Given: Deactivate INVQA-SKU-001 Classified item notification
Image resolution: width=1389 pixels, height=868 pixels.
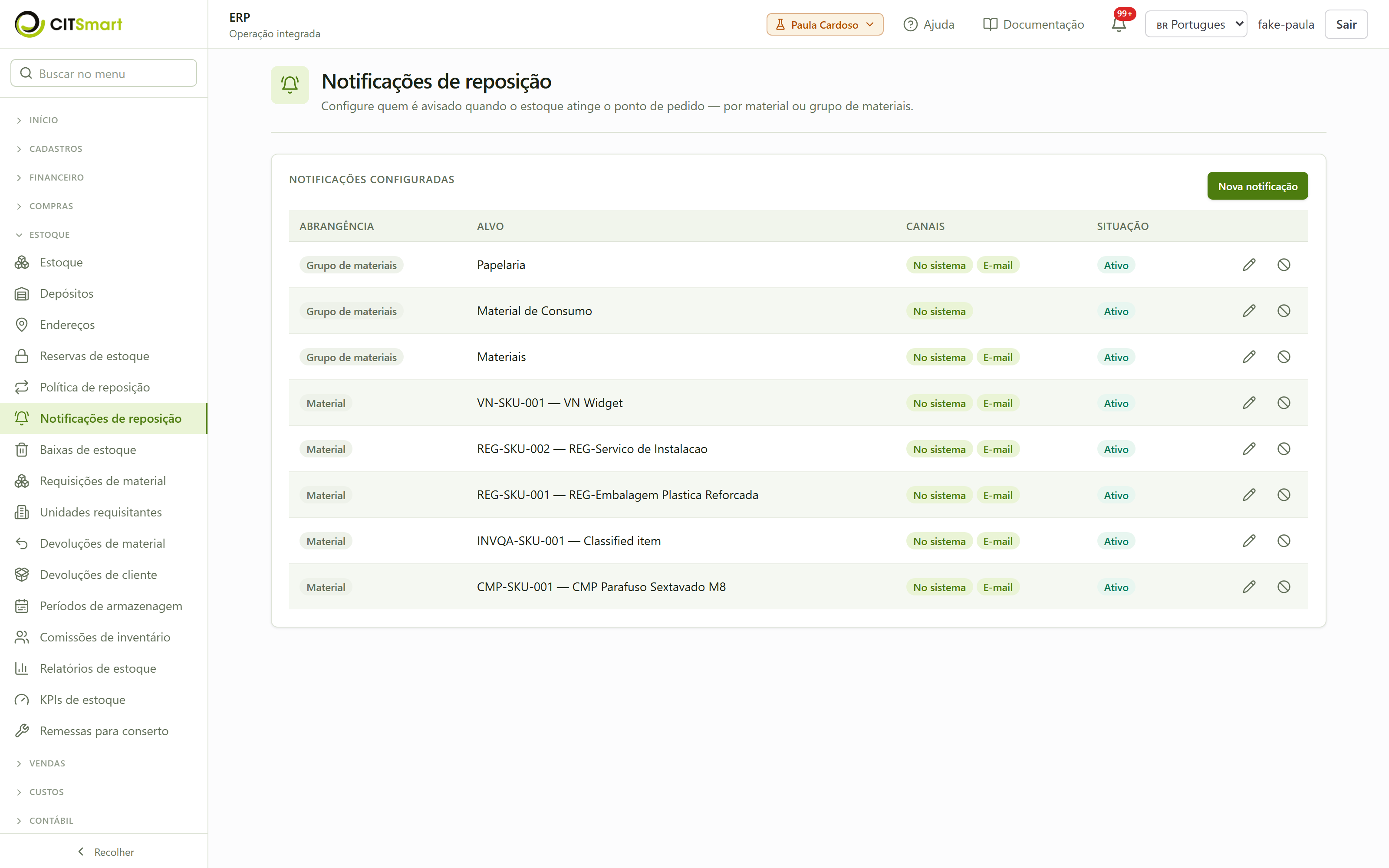Looking at the screenshot, I should point(1284,540).
